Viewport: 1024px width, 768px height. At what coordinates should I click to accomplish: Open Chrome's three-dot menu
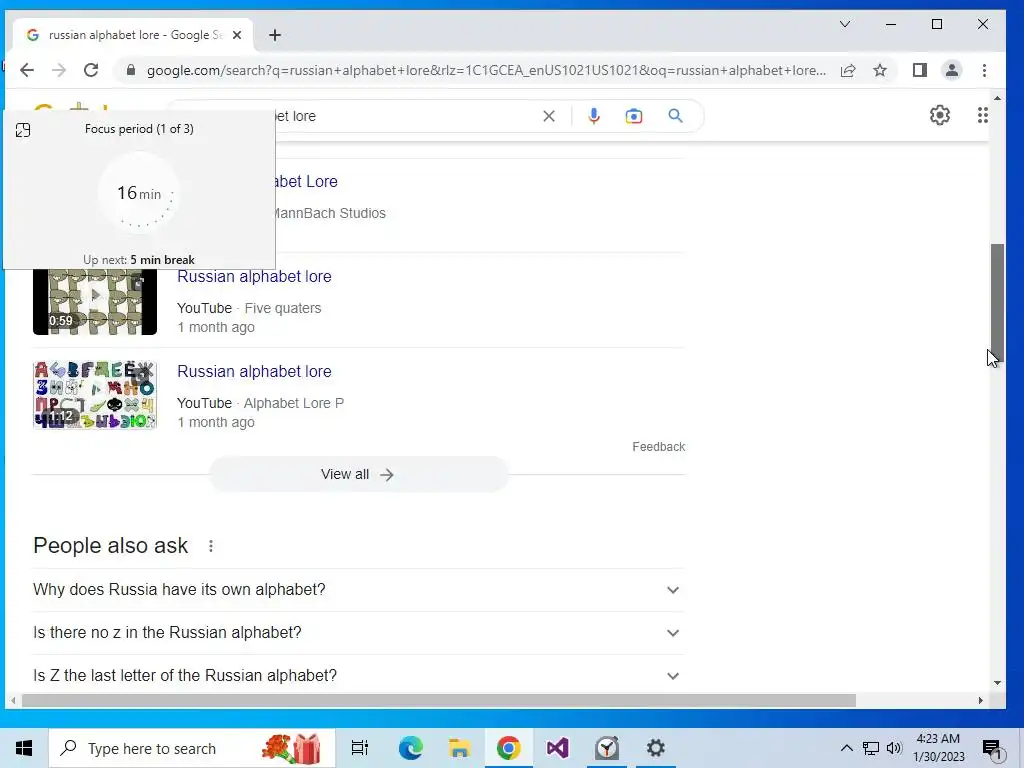tap(984, 70)
